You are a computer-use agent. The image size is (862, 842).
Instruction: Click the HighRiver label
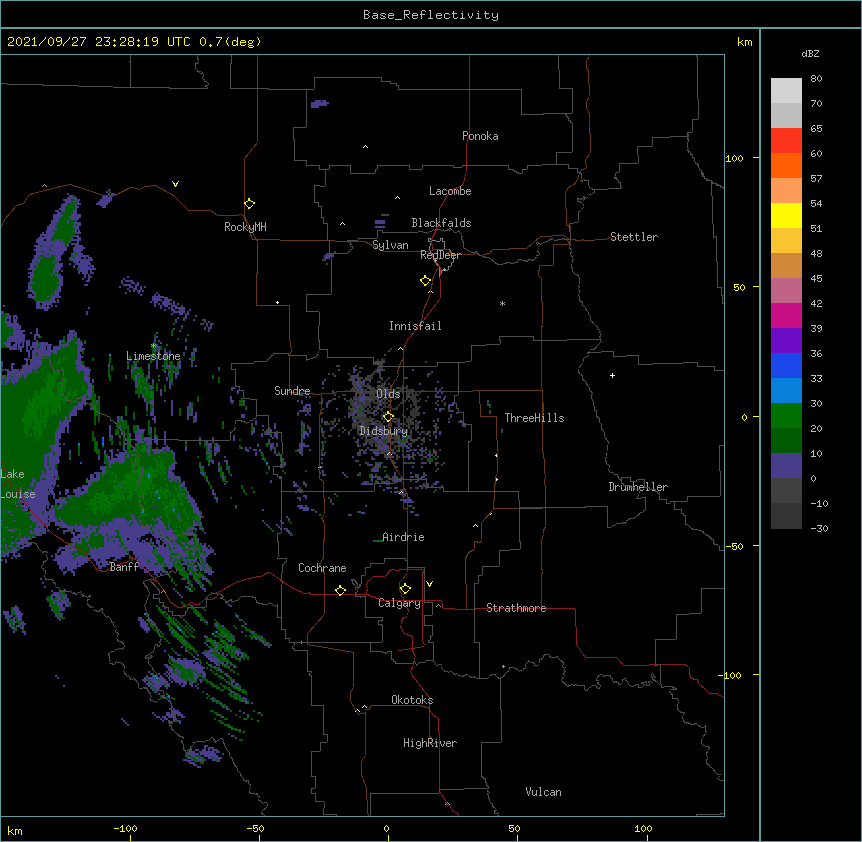tap(430, 743)
